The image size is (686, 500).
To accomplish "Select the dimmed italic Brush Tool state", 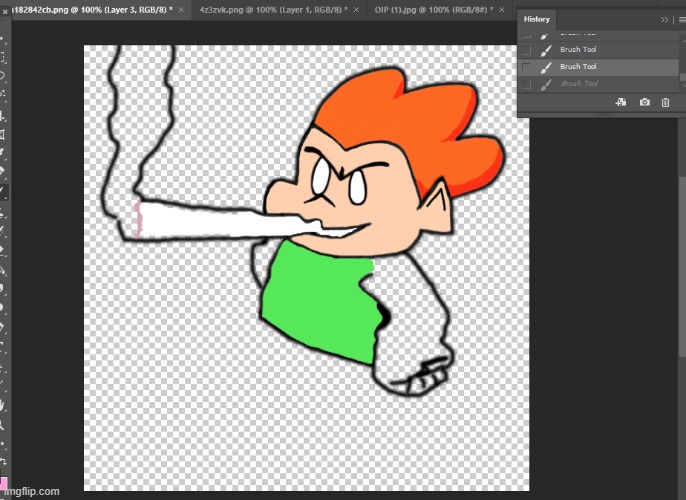I will tap(598, 84).
